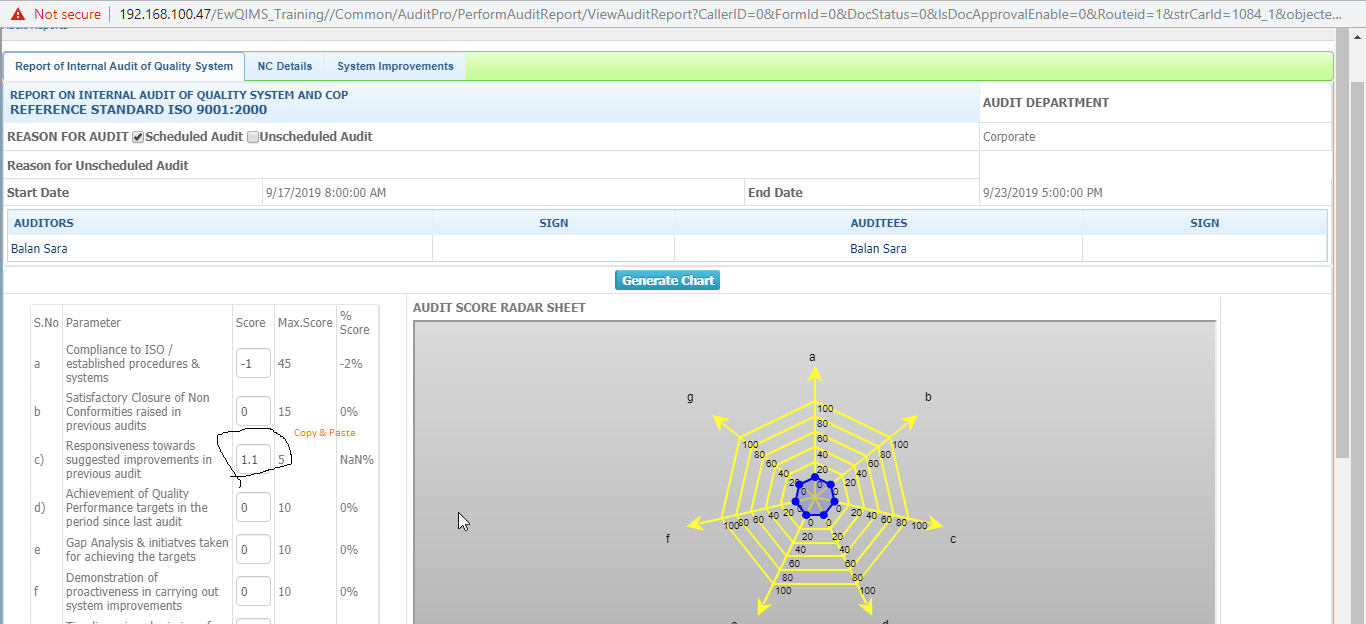
Task: Click the Not secure warning icon
Action: [17, 14]
